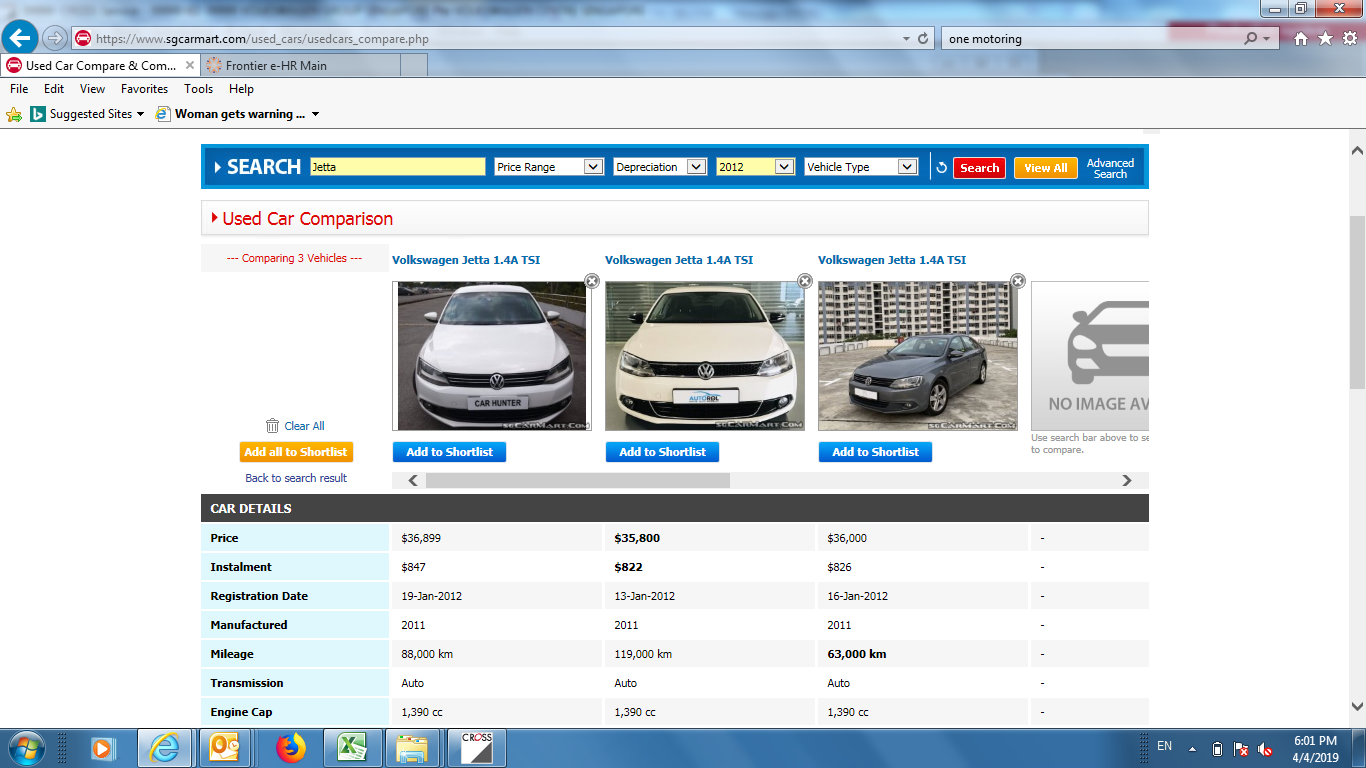The image size is (1366, 768).
Task: Open Excel from the taskbar
Action: click(351, 748)
